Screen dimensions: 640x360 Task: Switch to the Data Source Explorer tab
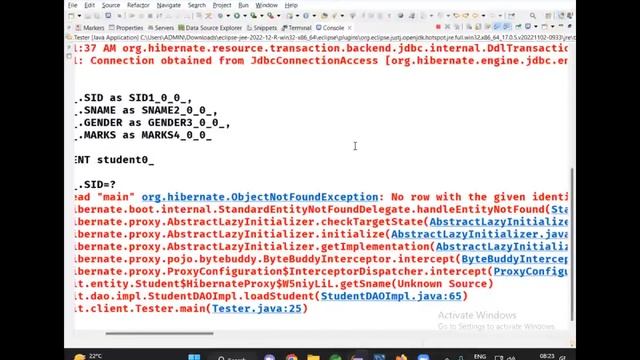pos(210,28)
